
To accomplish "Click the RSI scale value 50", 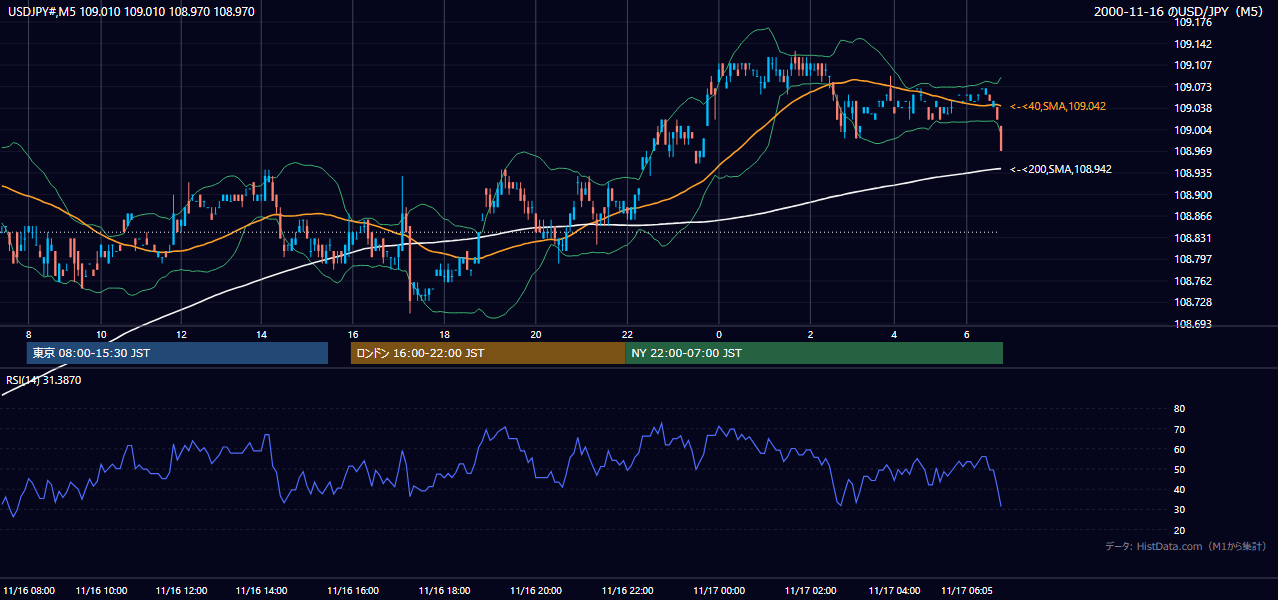I will pos(1179,469).
